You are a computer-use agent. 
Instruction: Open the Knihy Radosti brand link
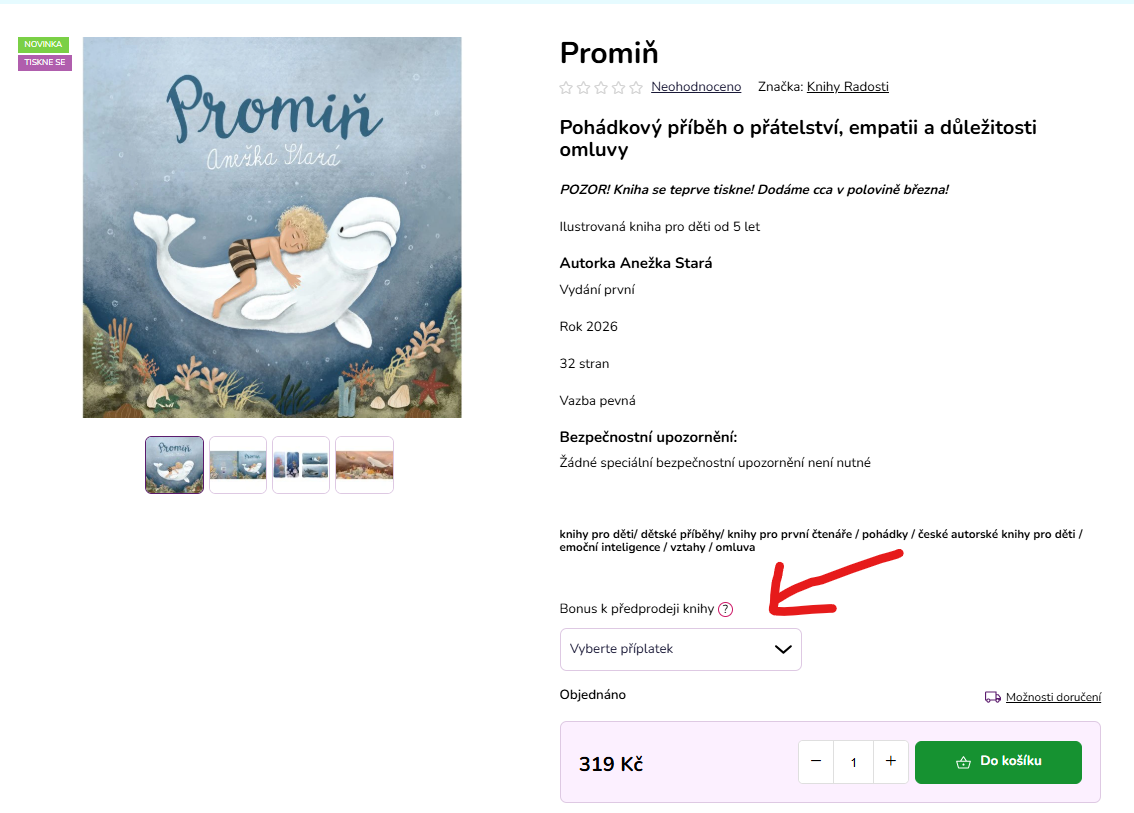(847, 87)
